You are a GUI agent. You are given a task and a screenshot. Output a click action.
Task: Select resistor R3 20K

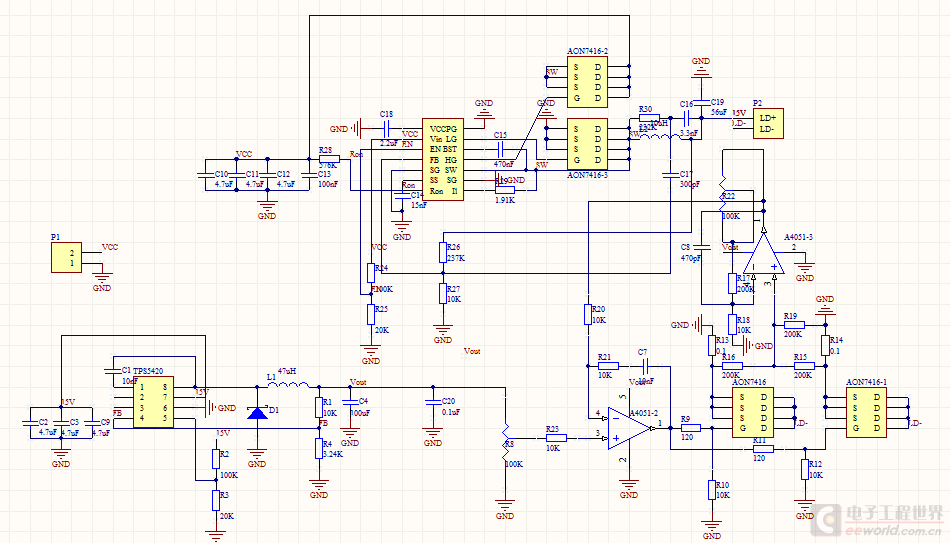click(x=216, y=501)
